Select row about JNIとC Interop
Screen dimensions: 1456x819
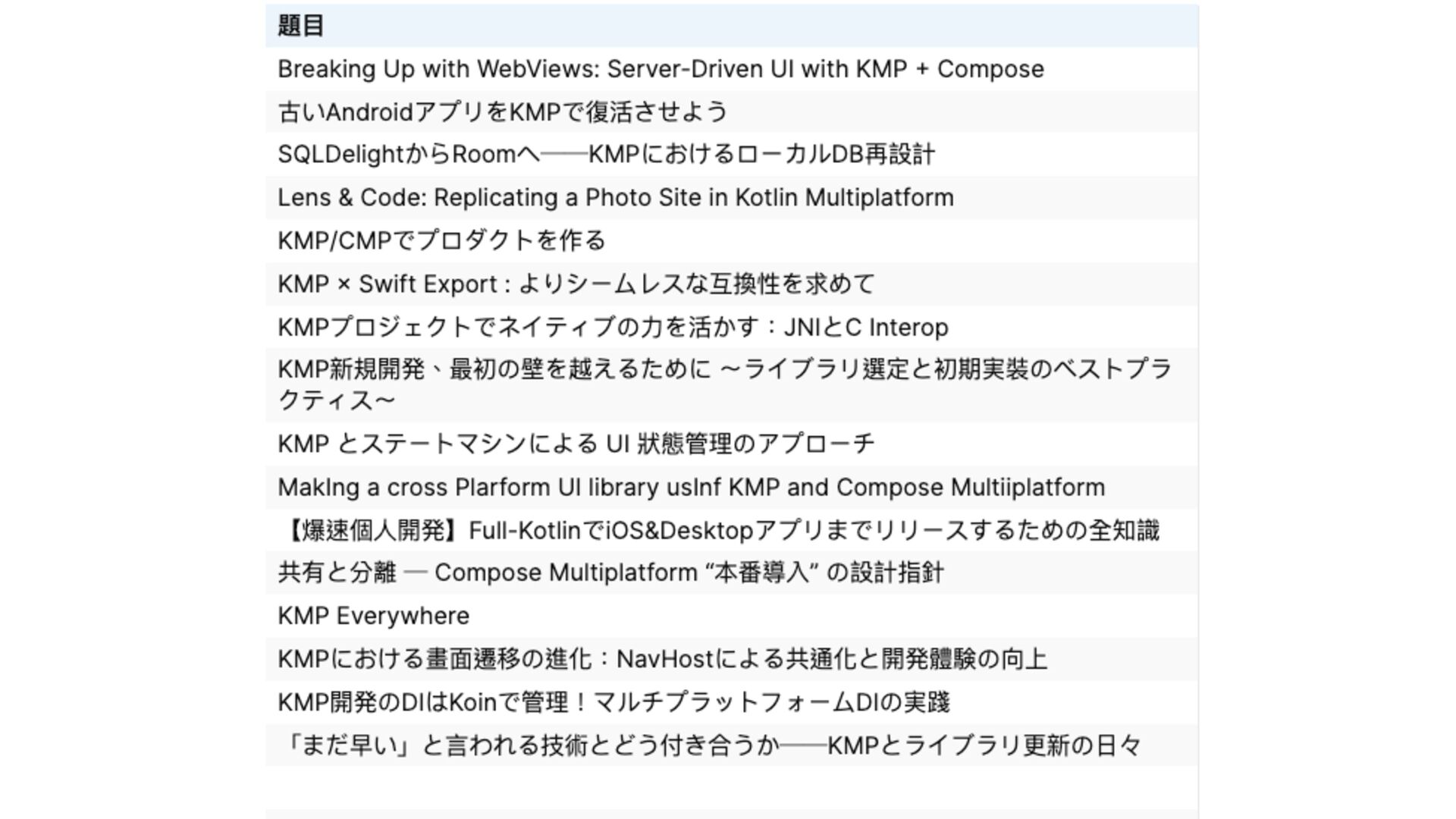click(732, 328)
